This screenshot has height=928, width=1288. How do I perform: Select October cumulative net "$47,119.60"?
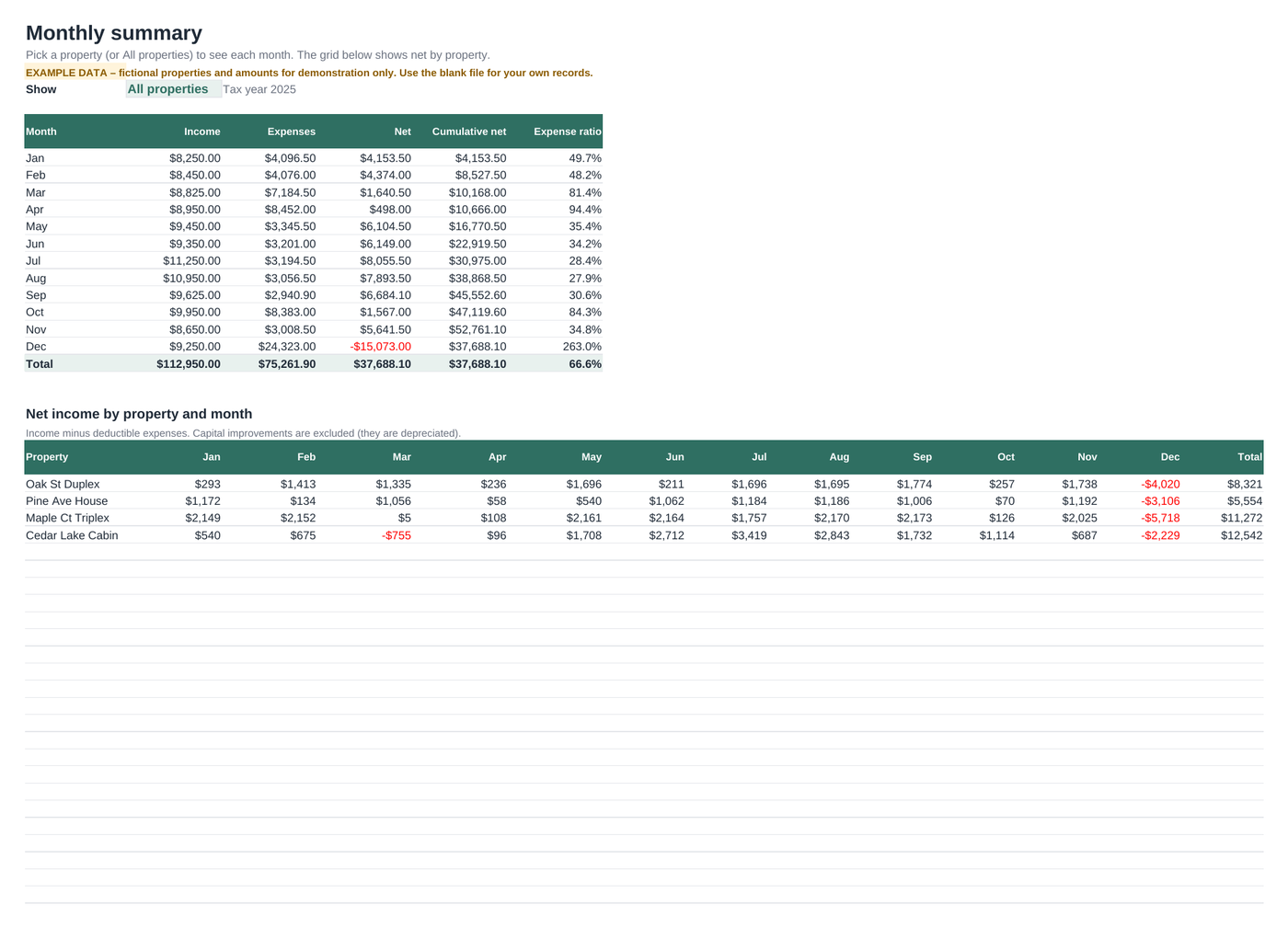tap(477, 313)
